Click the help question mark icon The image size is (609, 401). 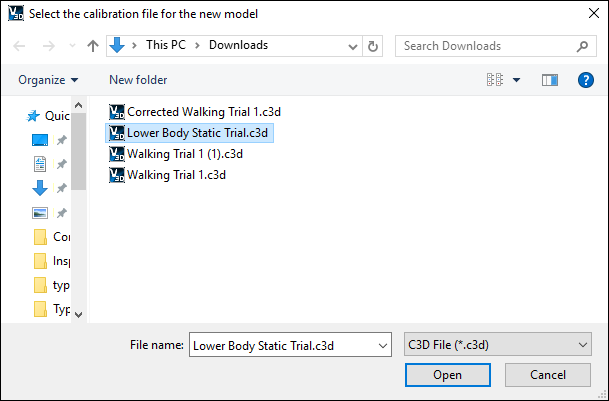coord(586,80)
